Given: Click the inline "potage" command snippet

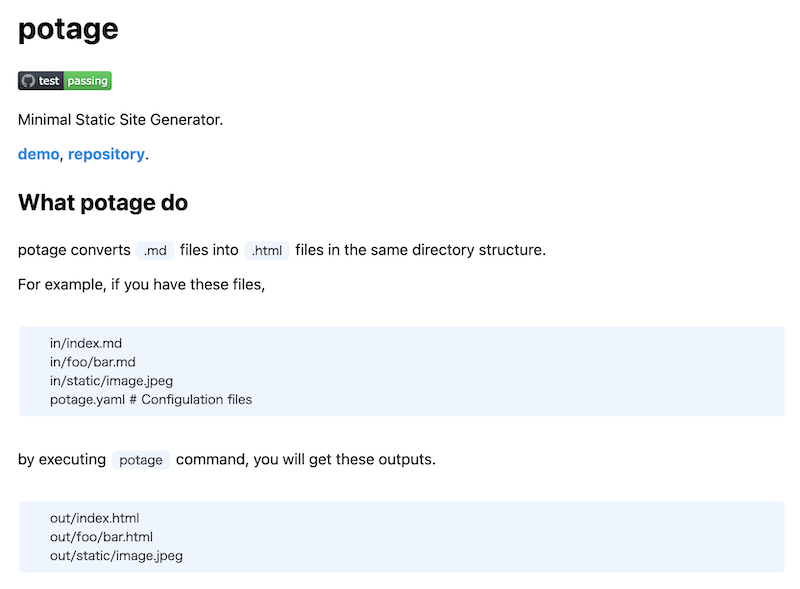Looking at the screenshot, I should (140, 461).
